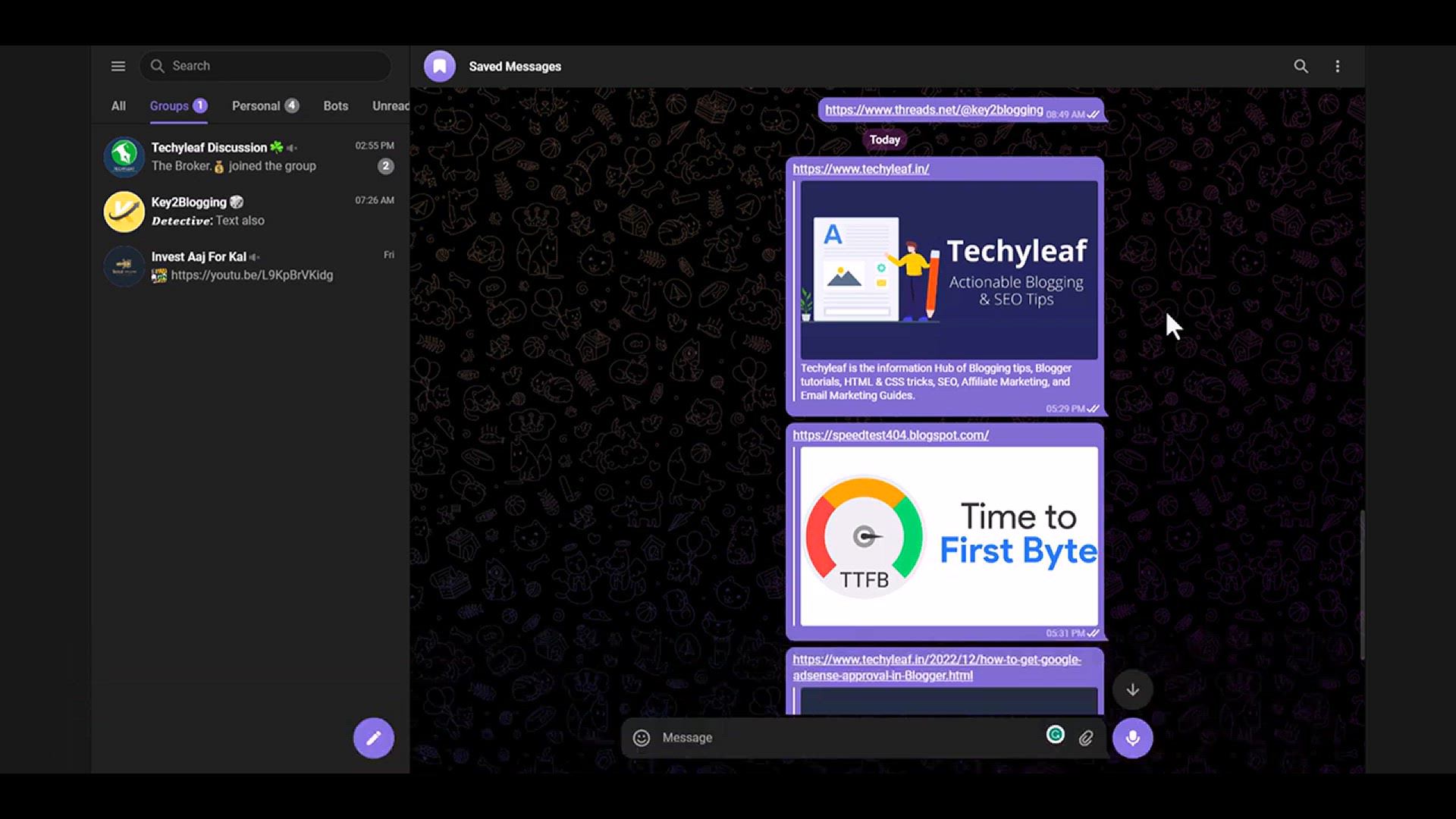
Task: Click the Saved Messages bookmark avatar
Action: (x=439, y=66)
